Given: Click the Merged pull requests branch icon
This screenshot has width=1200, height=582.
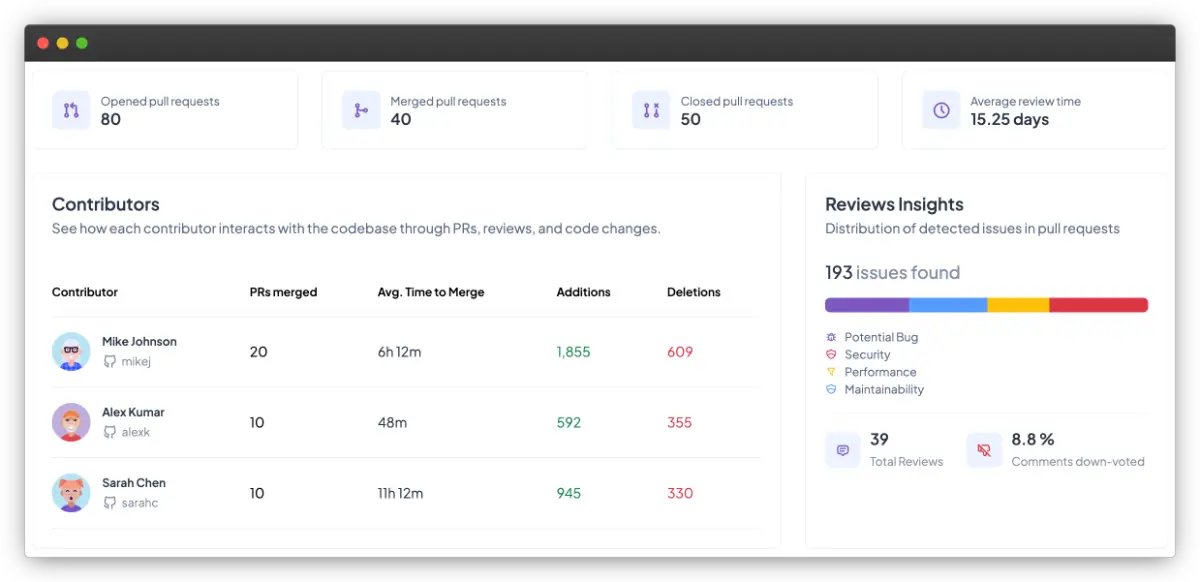Looking at the screenshot, I should (x=361, y=110).
